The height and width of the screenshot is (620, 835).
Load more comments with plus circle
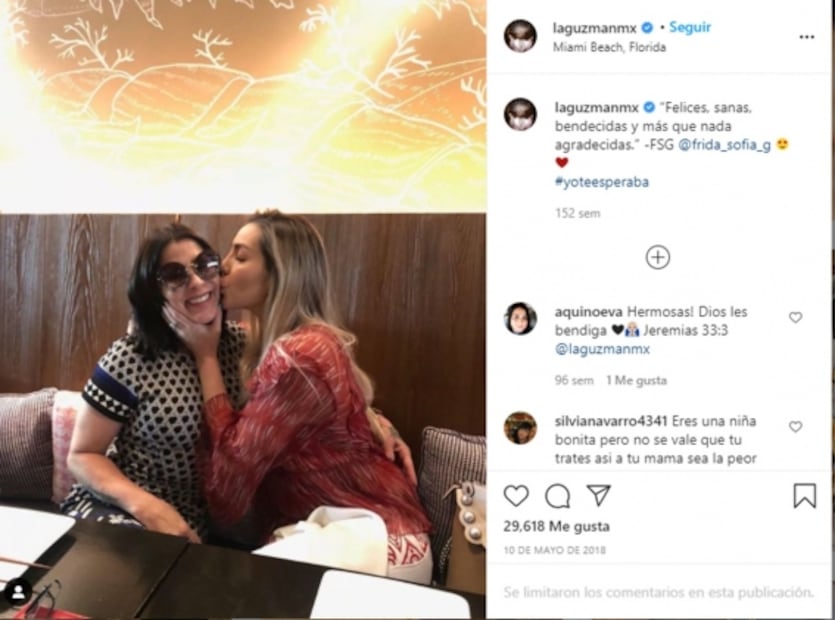tap(658, 257)
